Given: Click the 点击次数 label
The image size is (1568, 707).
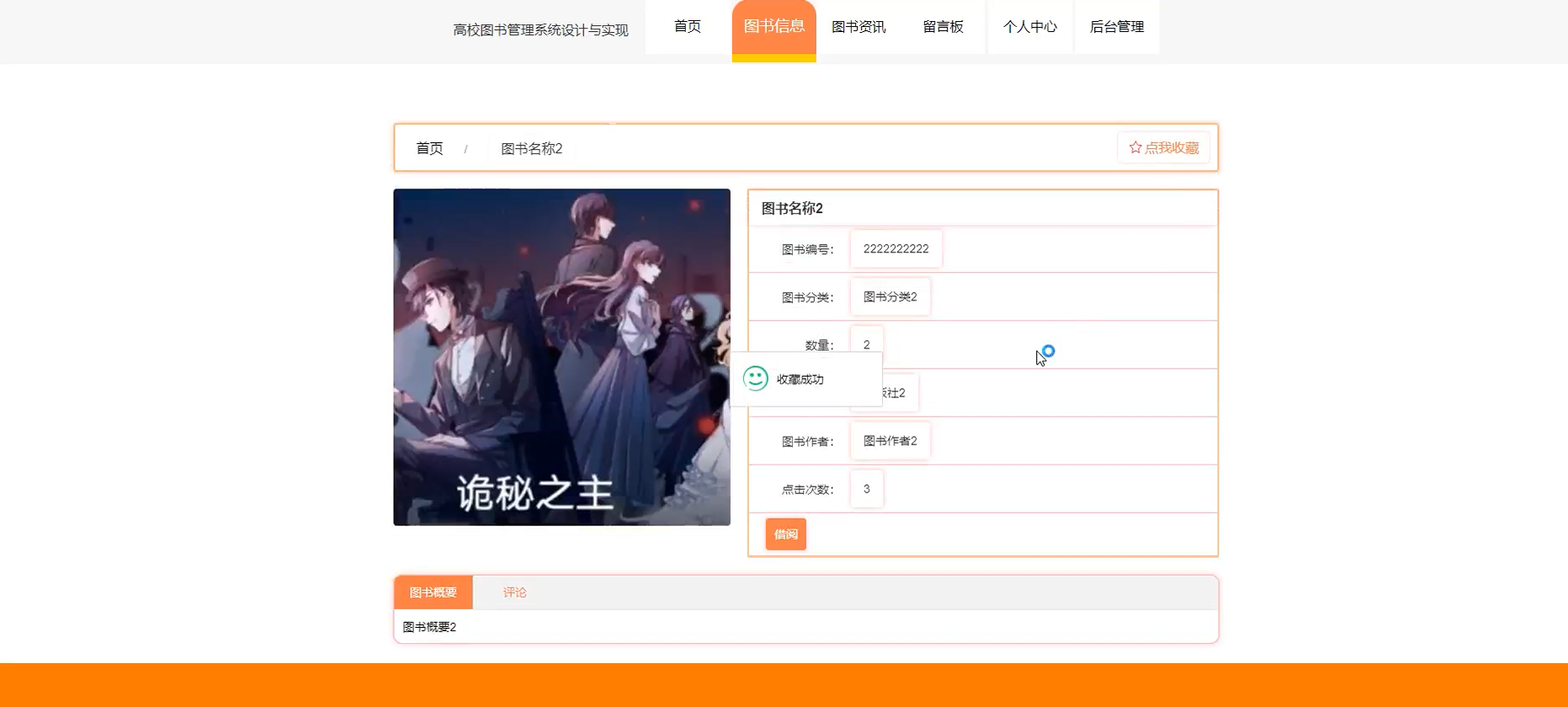Looking at the screenshot, I should pos(807,489).
